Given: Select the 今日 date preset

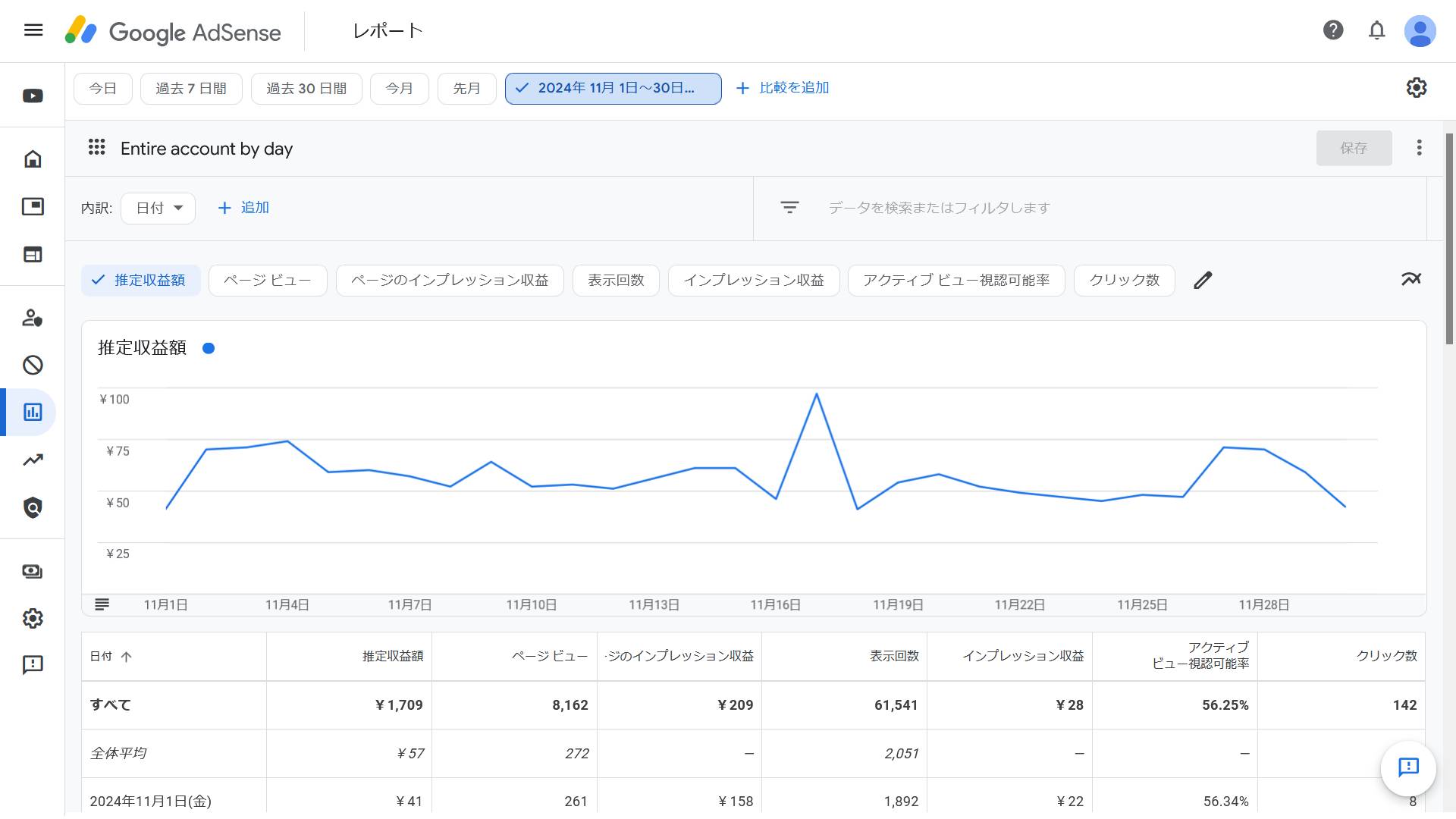Looking at the screenshot, I should pyautogui.click(x=103, y=89).
